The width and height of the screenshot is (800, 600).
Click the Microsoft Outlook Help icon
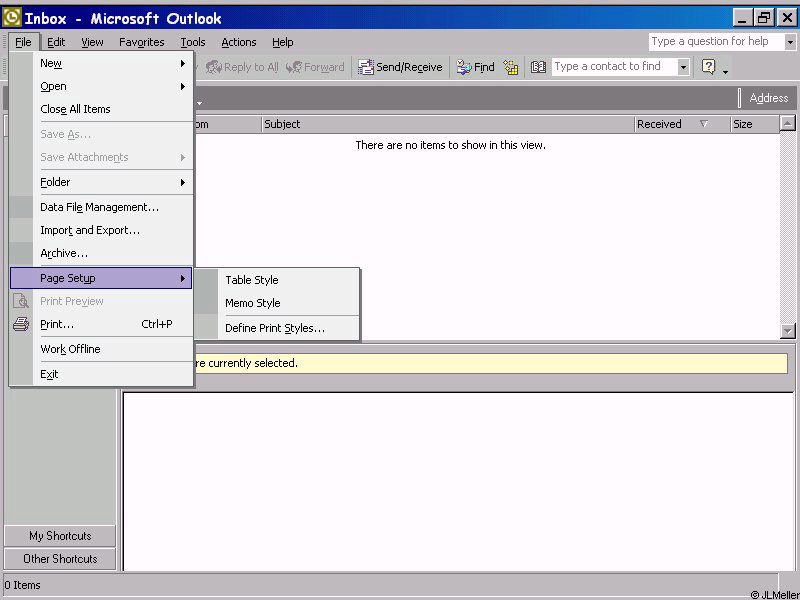coord(709,67)
